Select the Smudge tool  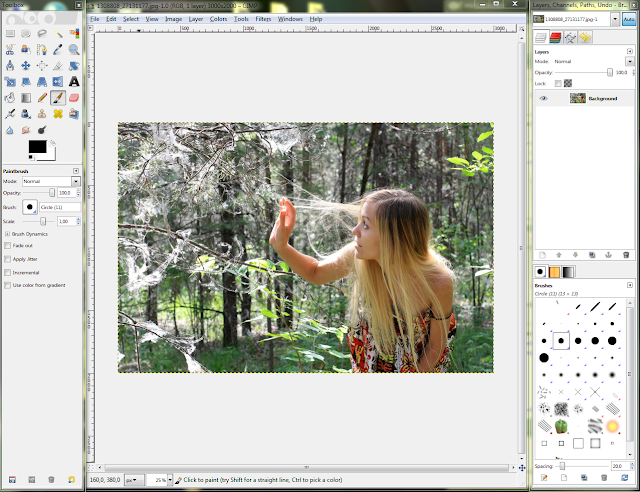point(26,130)
